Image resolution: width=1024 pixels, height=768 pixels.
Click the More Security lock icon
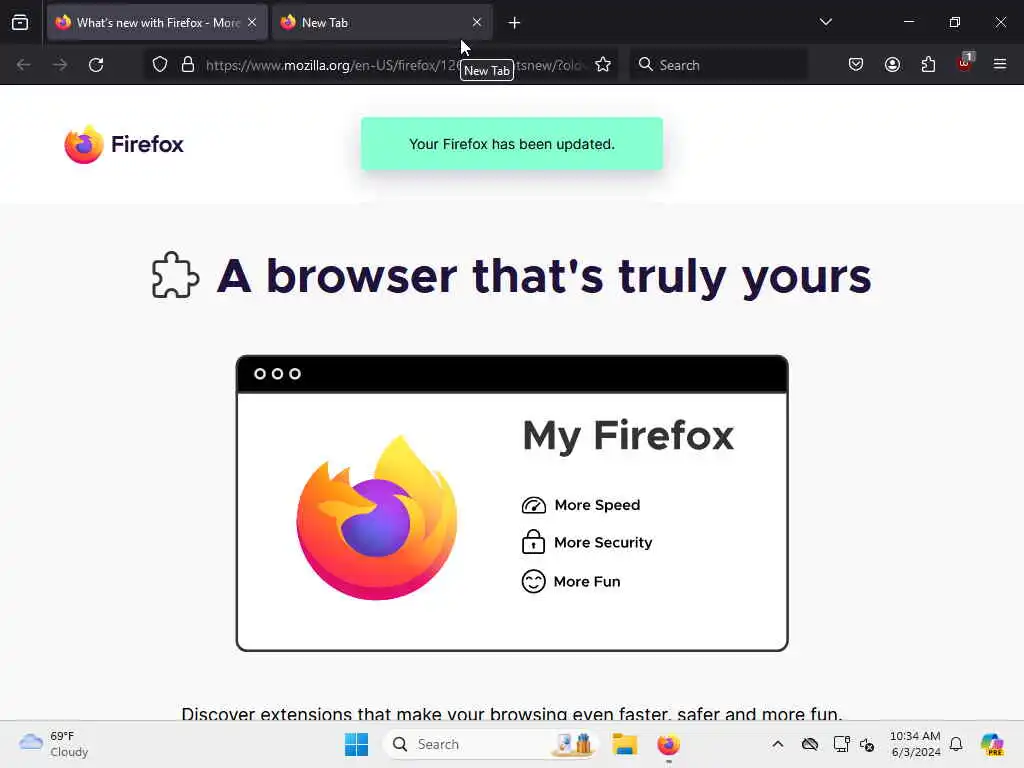point(534,541)
